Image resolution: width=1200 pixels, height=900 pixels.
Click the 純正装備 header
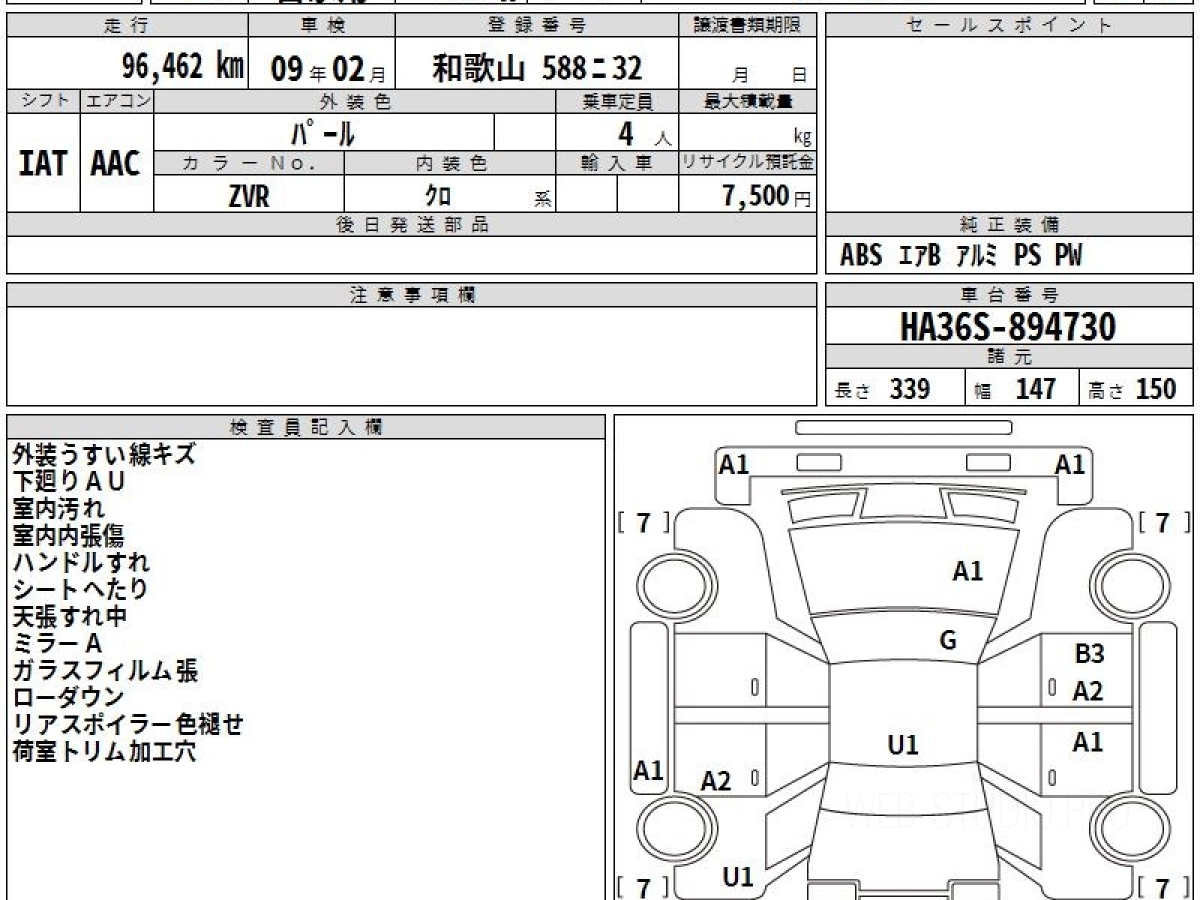point(1009,225)
